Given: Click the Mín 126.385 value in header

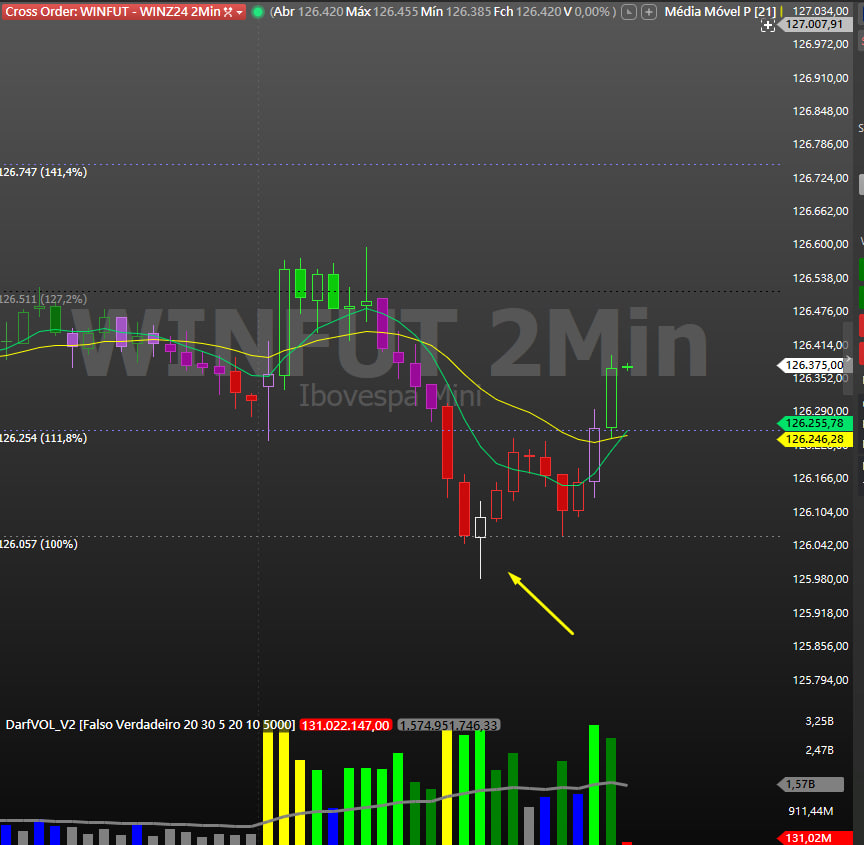Looking at the screenshot, I should coord(455,12).
